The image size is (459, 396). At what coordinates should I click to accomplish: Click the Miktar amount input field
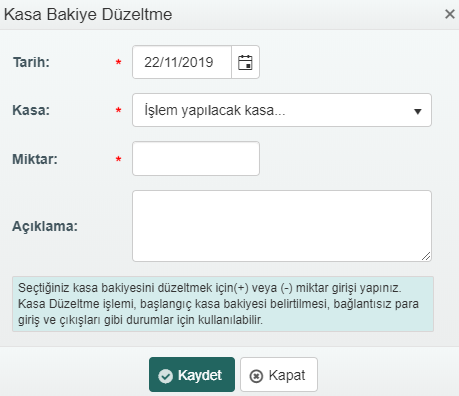(196, 159)
